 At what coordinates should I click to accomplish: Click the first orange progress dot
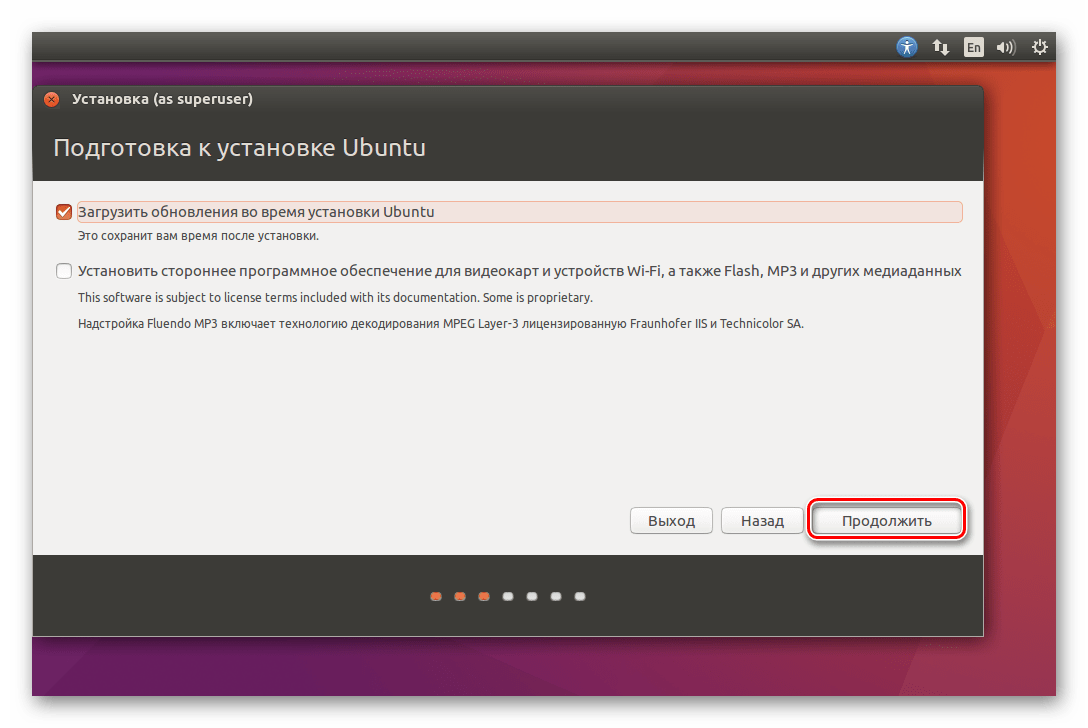(x=436, y=597)
